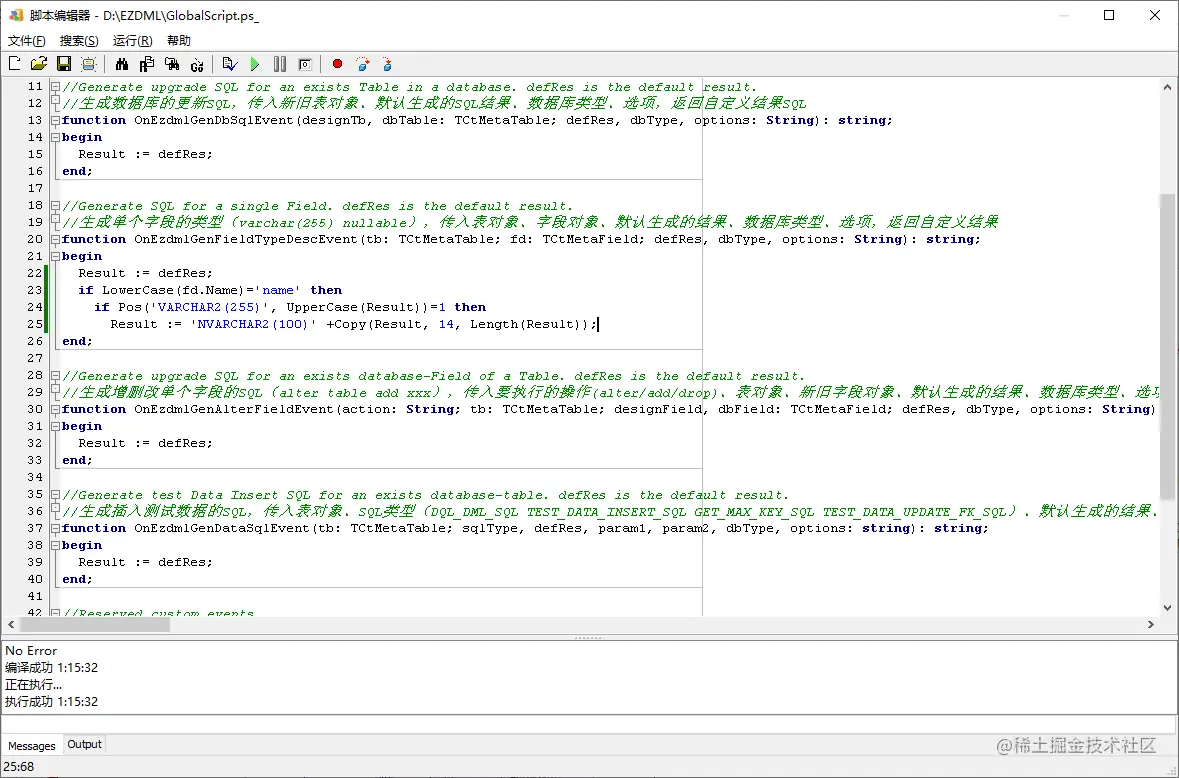Click the input field below messages panel
Image resolution: width=1179 pixels, height=778 pixels.
tap(589, 725)
